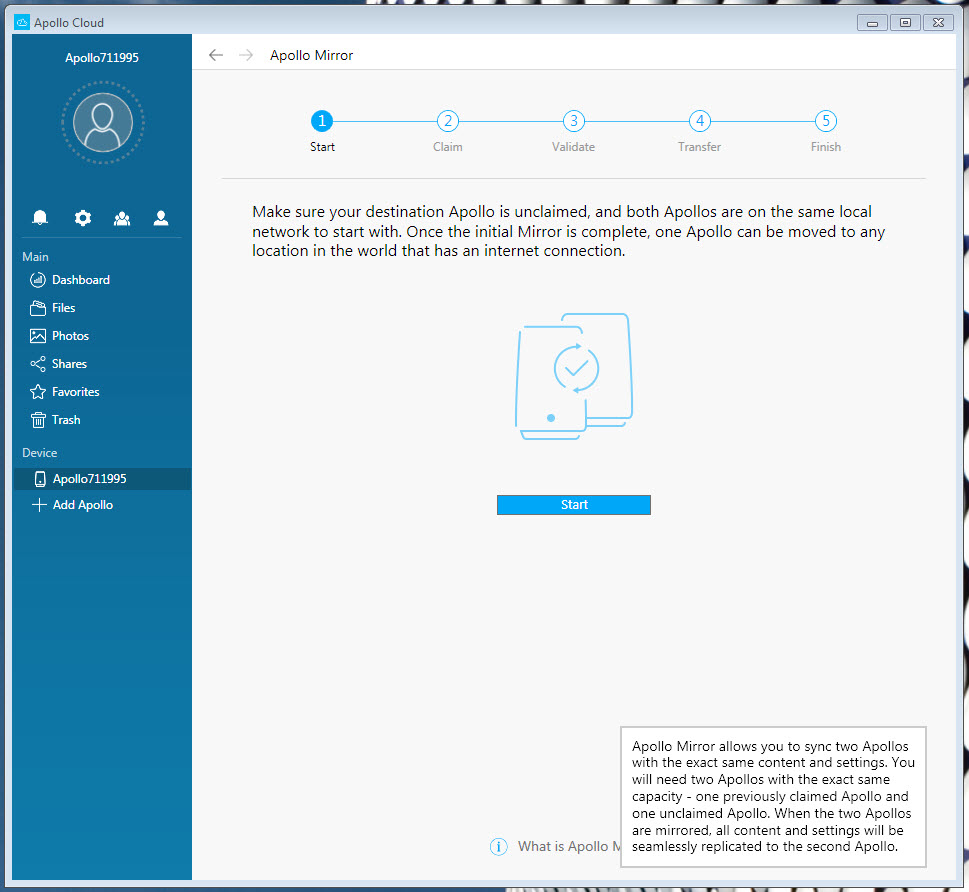Open the Photos section
This screenshot has width=969, height=892.
click(x=59, y=336)
